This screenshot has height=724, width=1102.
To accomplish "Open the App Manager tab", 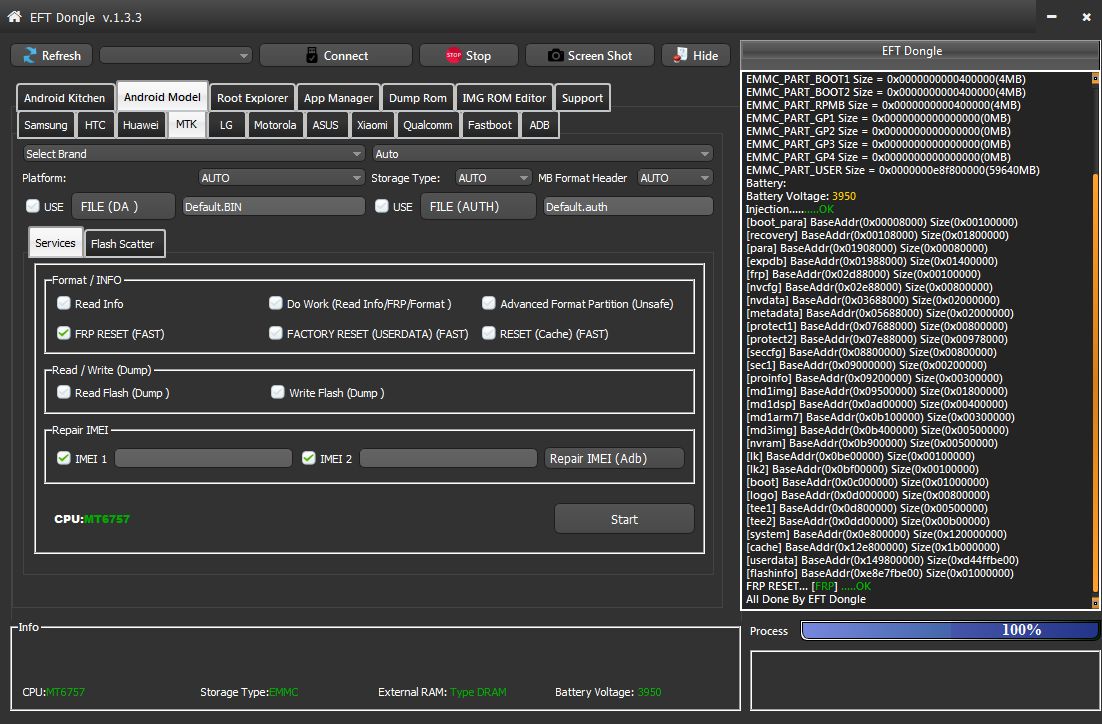I will (x=338, y=98).
